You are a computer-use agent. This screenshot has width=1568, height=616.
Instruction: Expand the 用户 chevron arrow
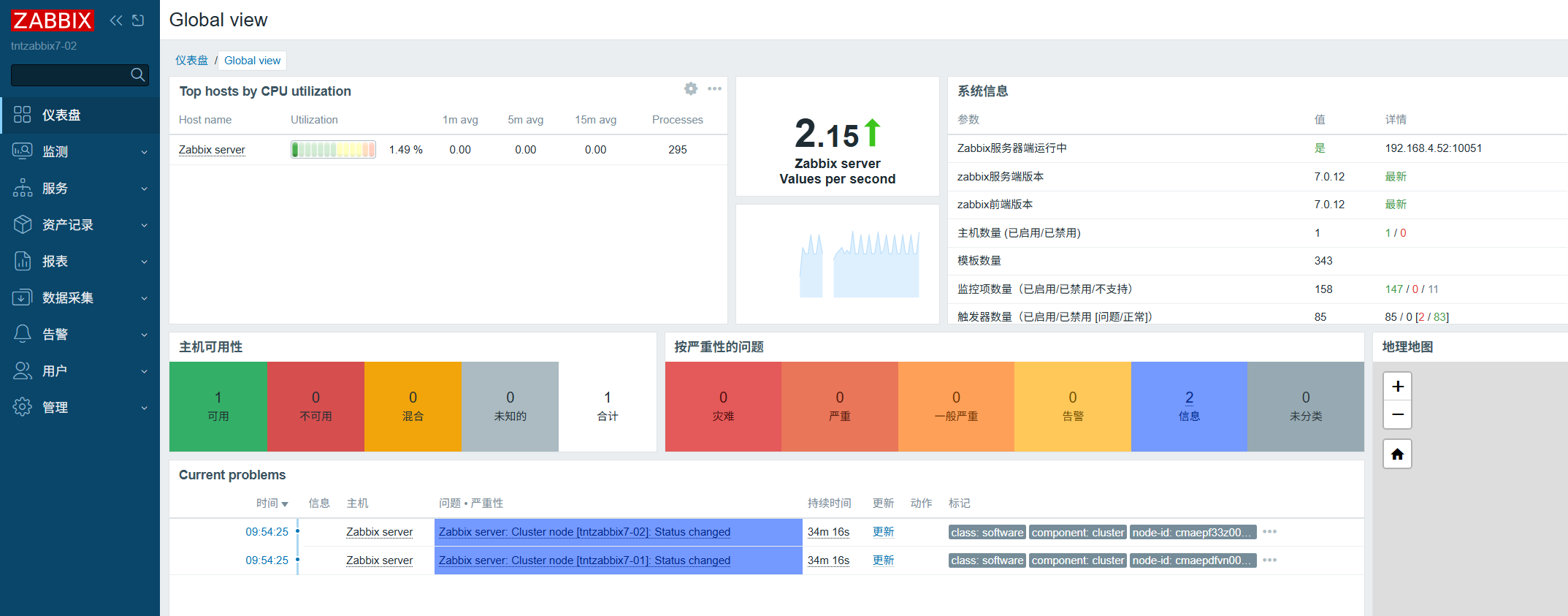[144, 372]
